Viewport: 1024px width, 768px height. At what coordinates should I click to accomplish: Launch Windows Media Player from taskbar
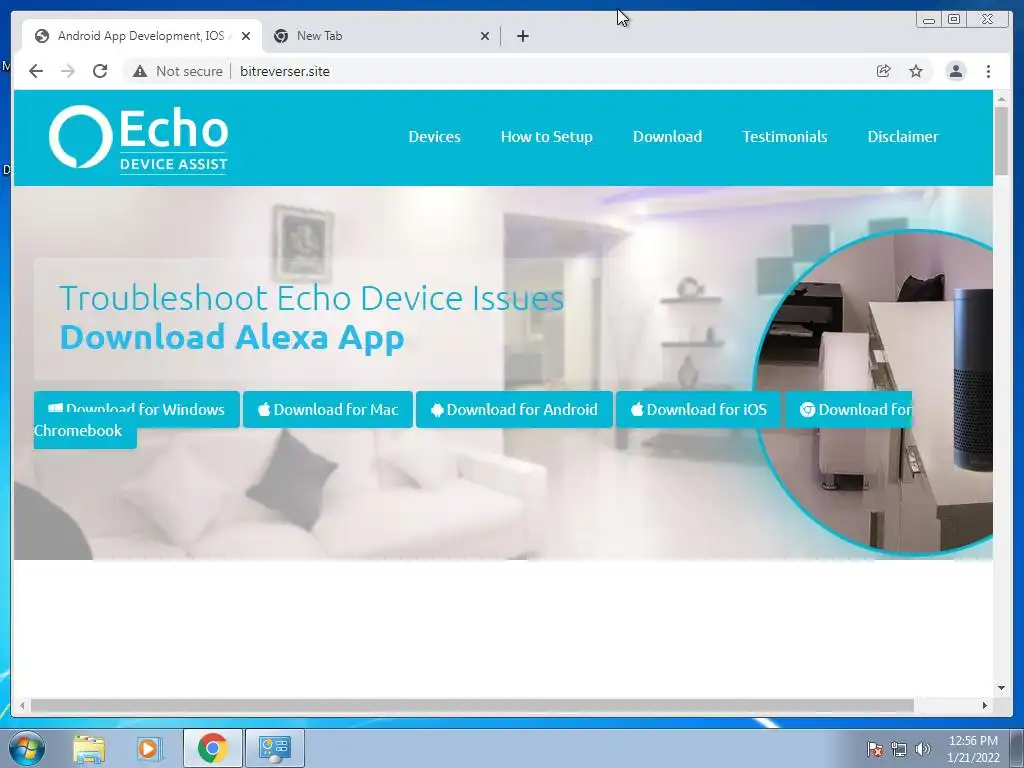(x=149, y=748)
